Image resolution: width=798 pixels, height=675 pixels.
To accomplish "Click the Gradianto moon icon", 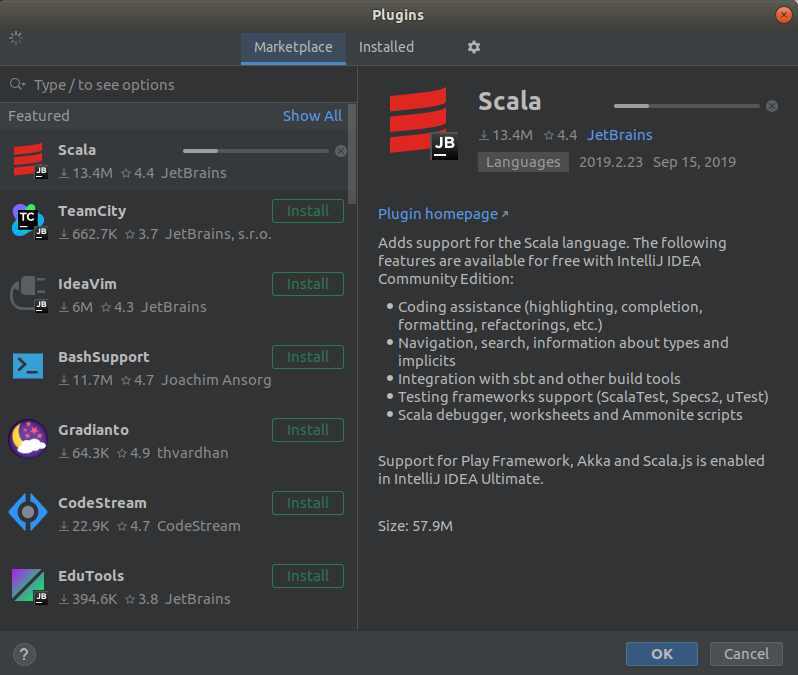I will [x=28, y=440].
